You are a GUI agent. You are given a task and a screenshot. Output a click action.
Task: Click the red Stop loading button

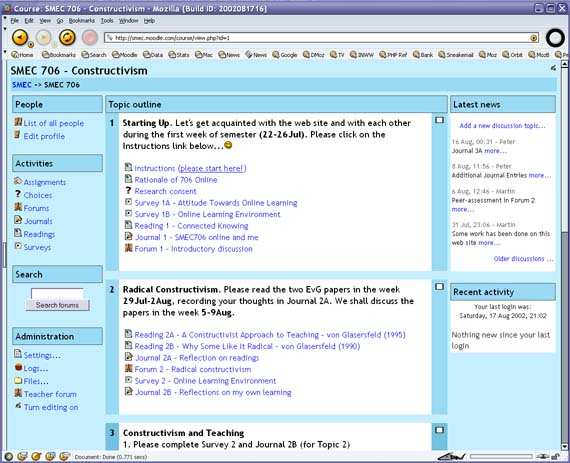click(89, 37)
